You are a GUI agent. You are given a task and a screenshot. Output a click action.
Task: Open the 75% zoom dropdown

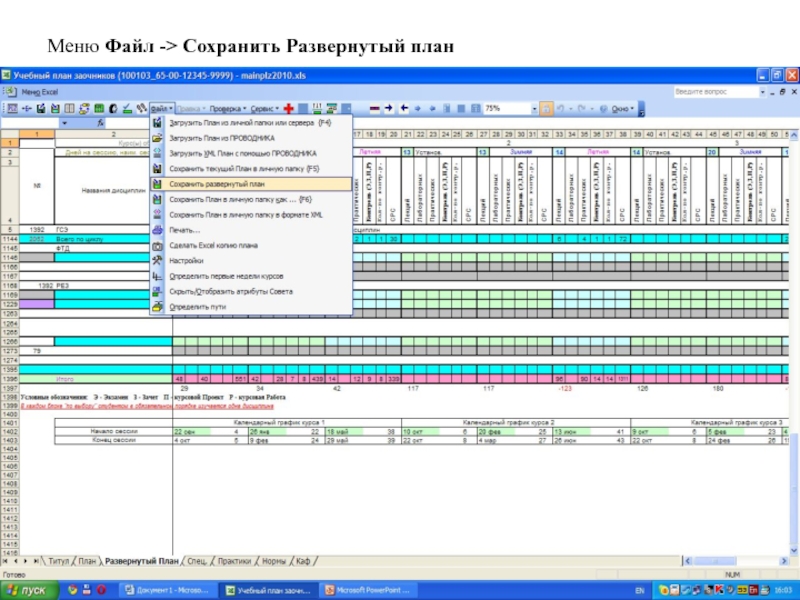(x=532, y=108)
